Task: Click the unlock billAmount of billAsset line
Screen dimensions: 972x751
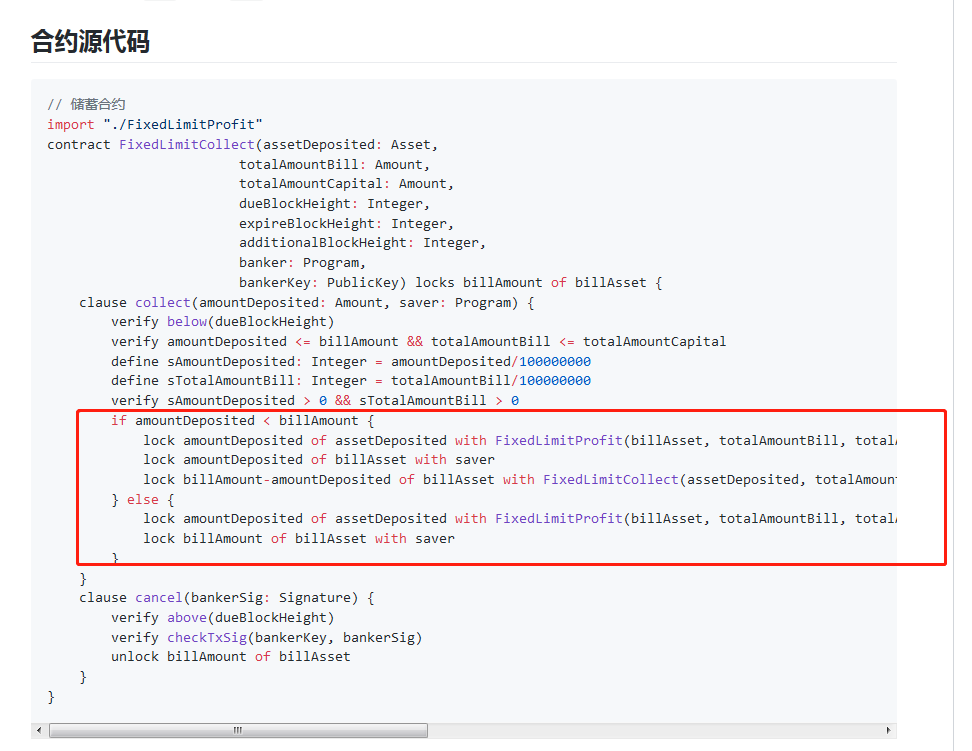Action: point(231,656)
